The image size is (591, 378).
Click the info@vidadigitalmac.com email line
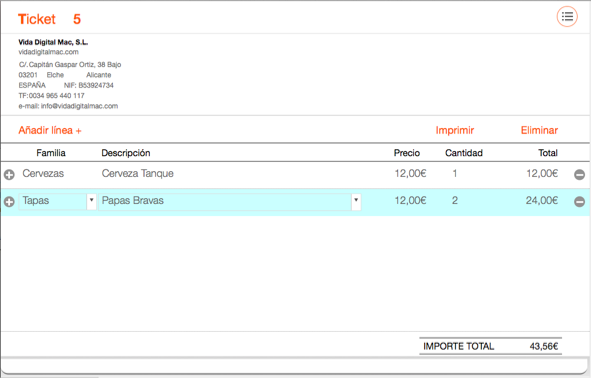click(68, 106)
